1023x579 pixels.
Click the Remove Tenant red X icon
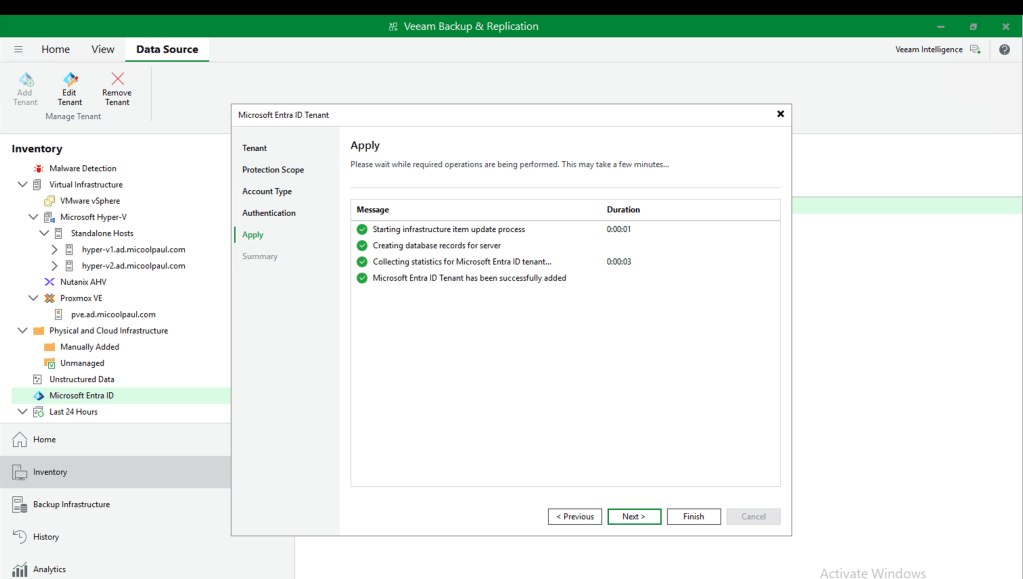tap(117, 79)
